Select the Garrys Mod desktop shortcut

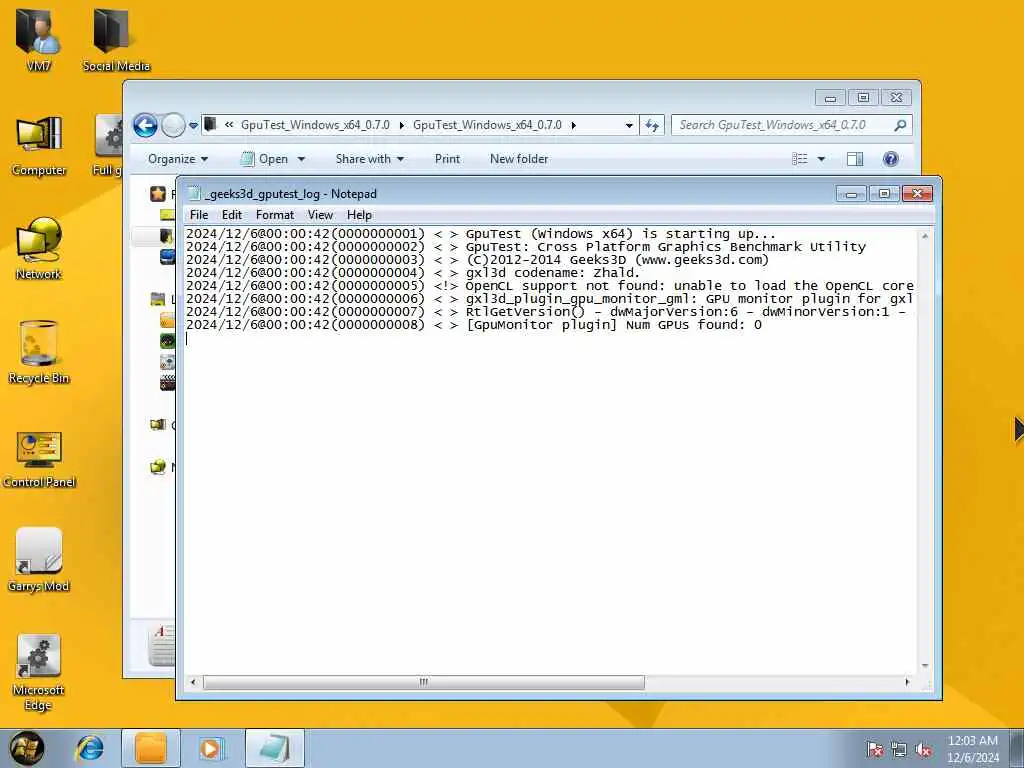click(39, 560)
